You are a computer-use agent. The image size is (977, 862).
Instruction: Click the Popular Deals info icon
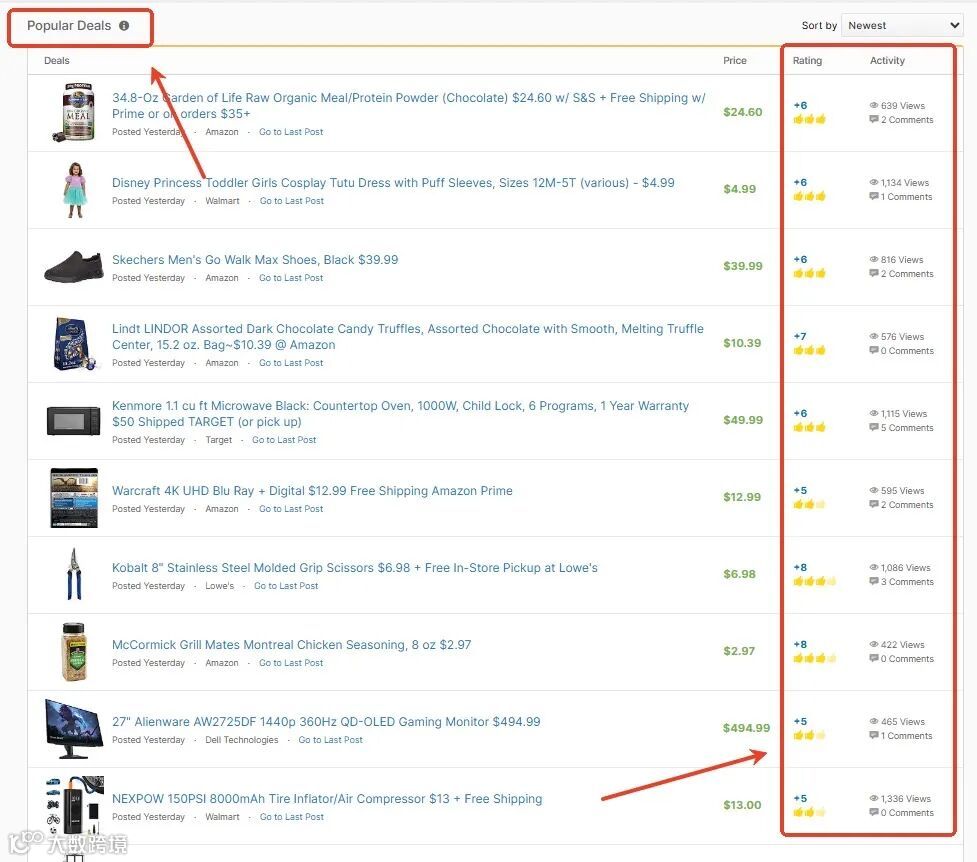click(x=124, y=26)
